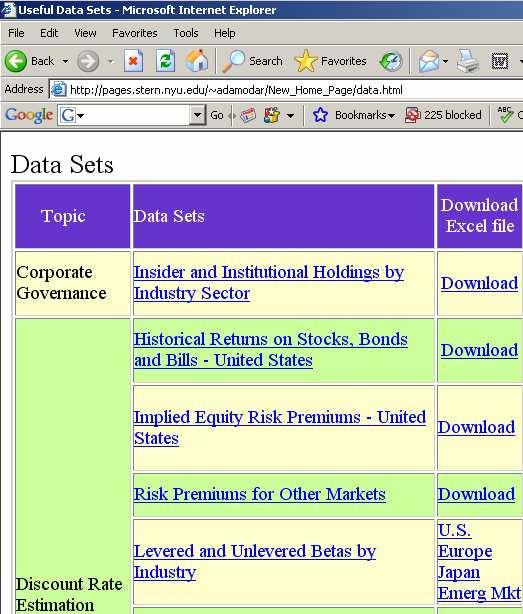Expand the Bookmarks dropdown menu

click(x=391, y=116)
